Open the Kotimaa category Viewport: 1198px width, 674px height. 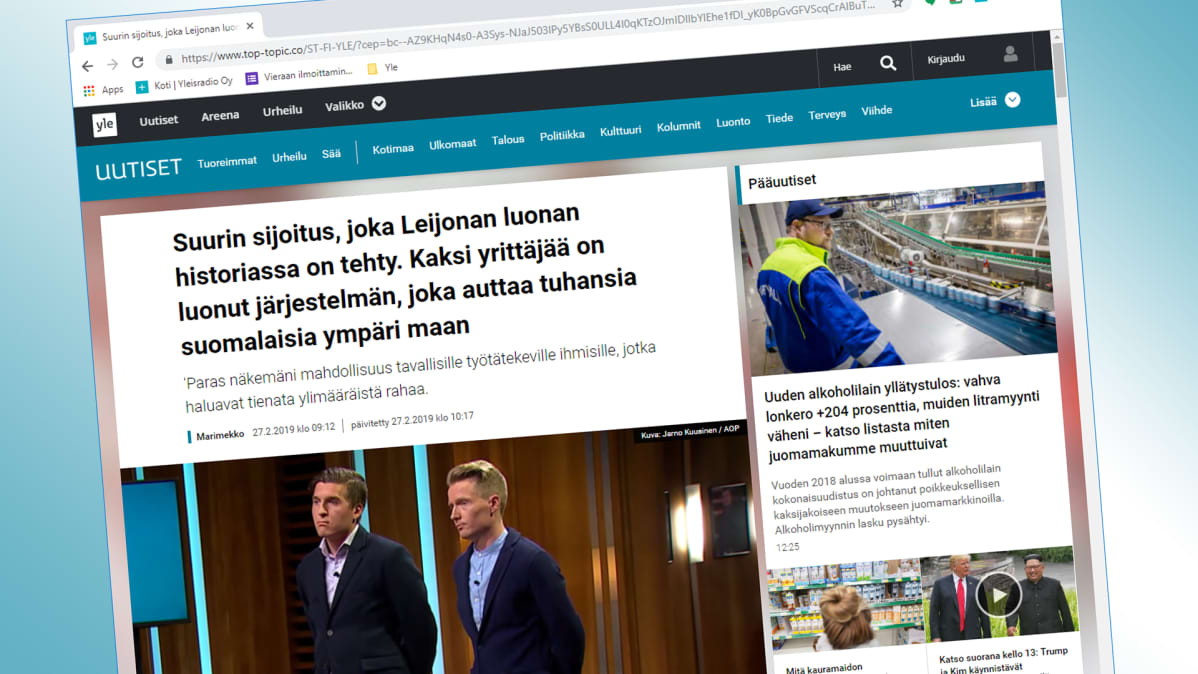[393, 149]
